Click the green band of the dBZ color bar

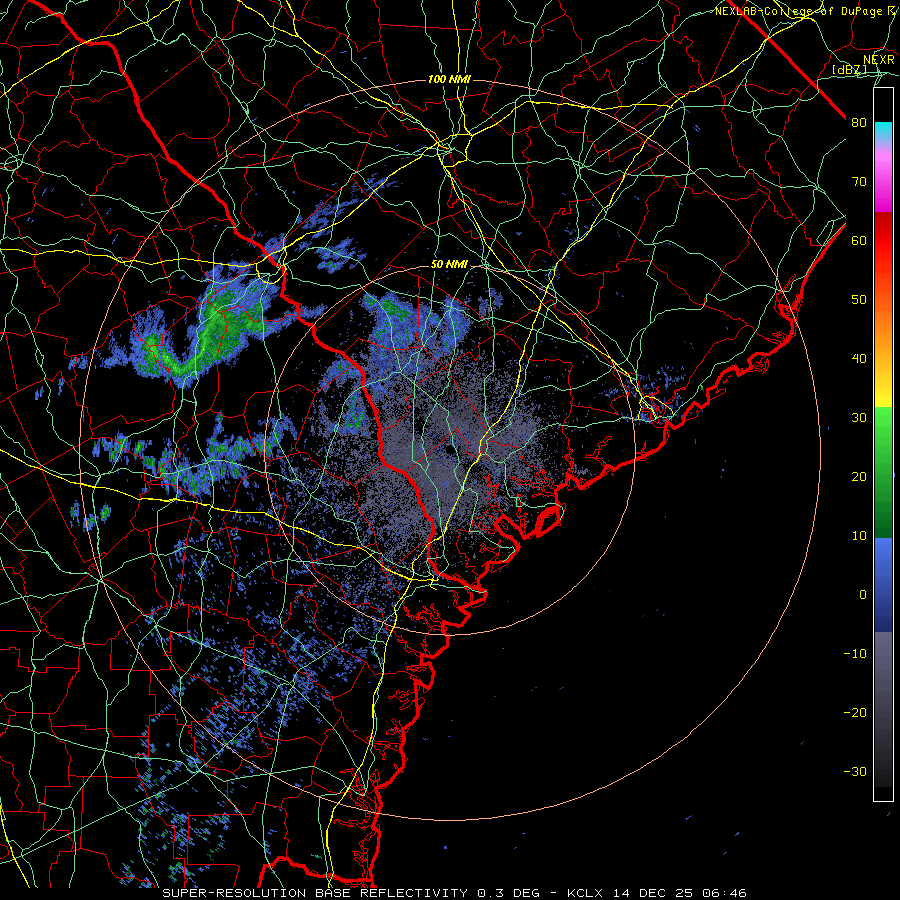pos(883,473)
